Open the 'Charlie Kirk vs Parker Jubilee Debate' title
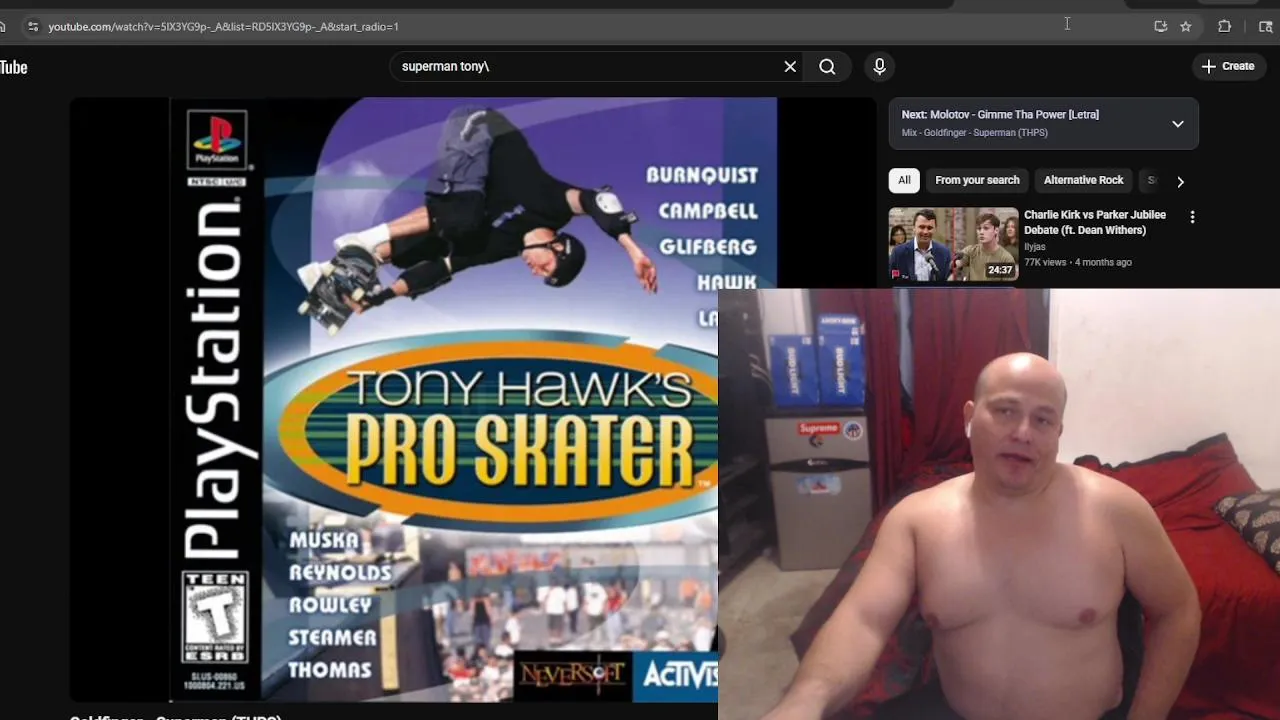This screenshot has width=1280, height=720. tap(1095, 222)
